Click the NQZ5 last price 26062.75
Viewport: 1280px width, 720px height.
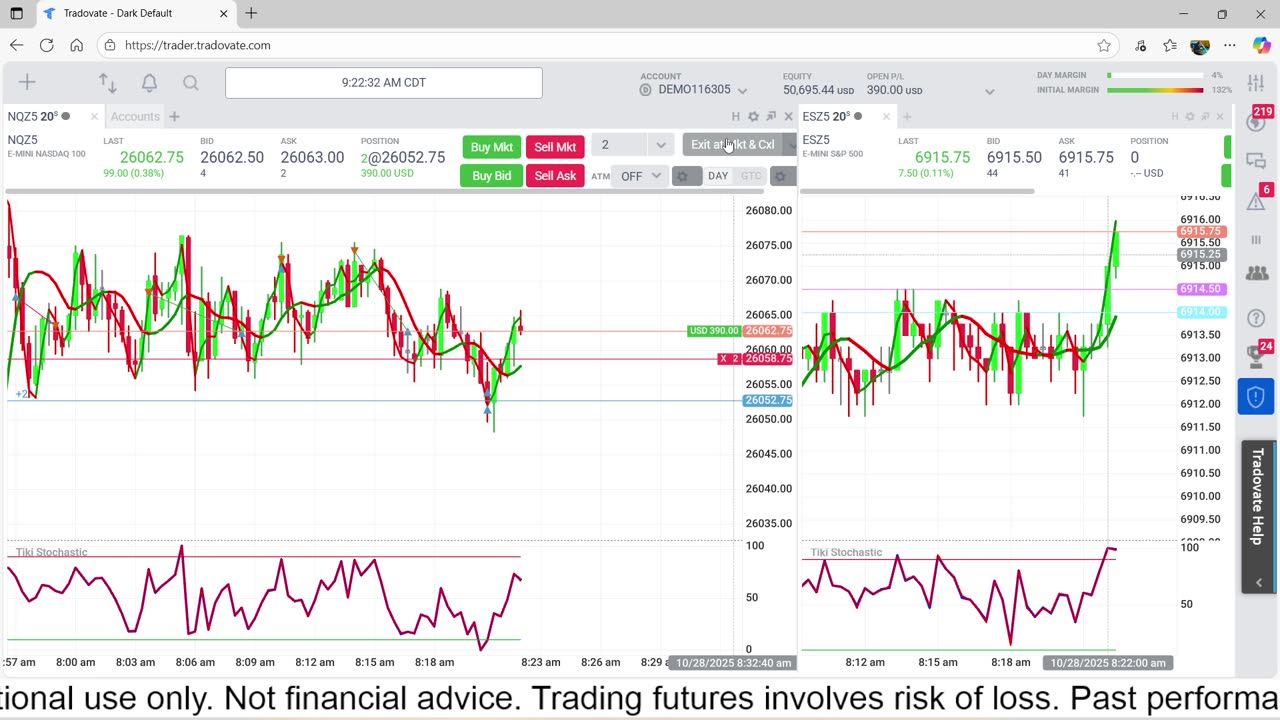[152, 158]
